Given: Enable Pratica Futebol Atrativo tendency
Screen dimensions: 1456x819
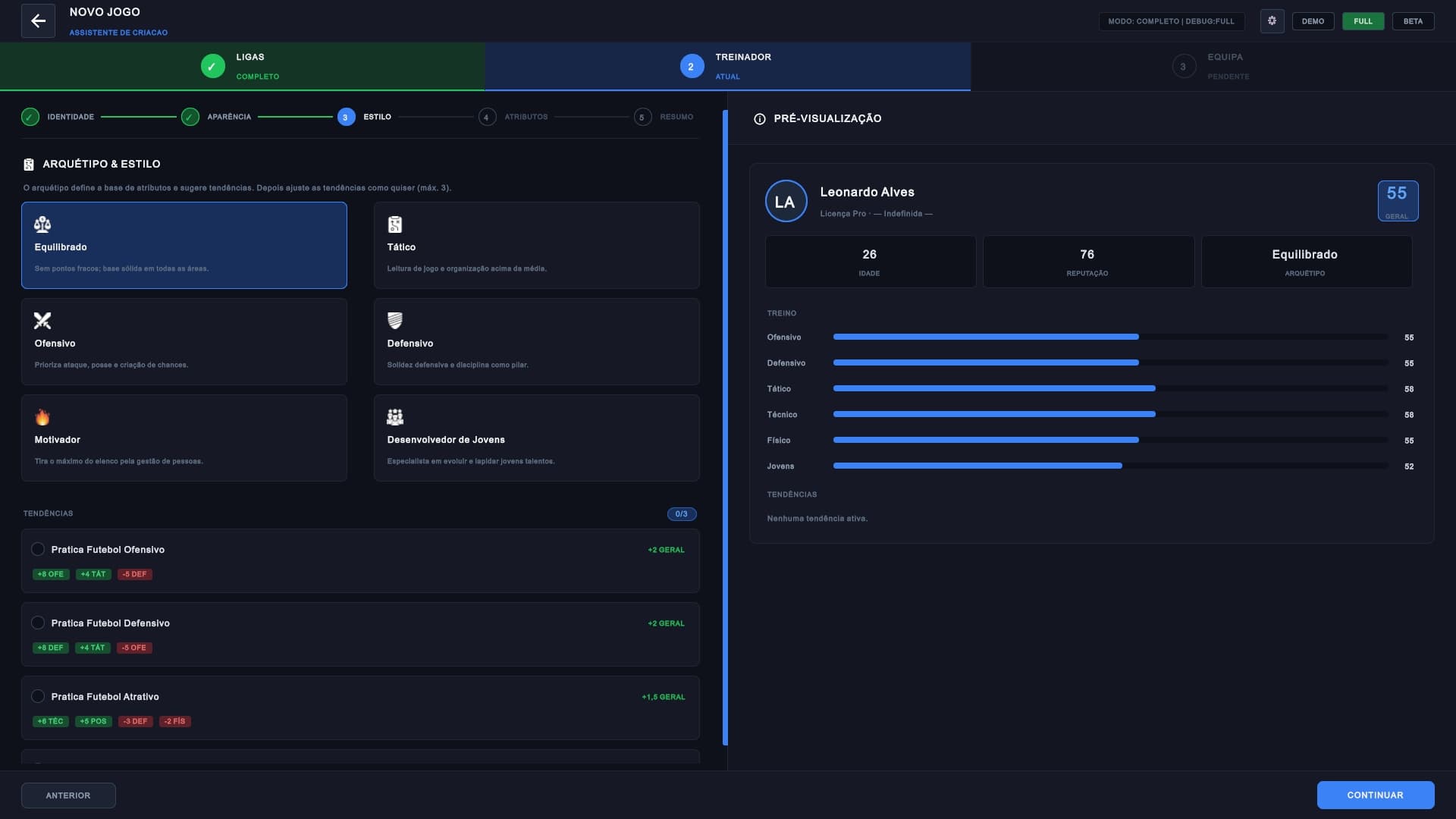Looking at the screenshot, I should 38,696.
